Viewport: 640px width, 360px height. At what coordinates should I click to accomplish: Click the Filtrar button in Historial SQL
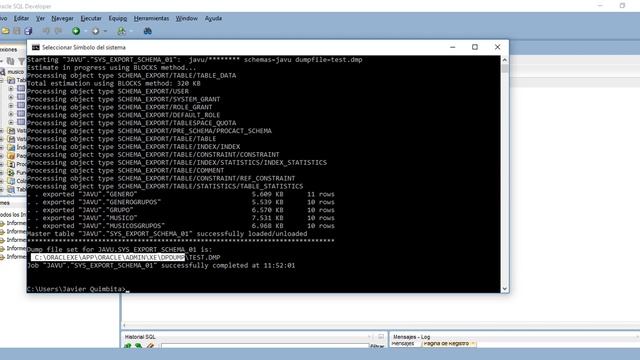click(x=377, y=346)
